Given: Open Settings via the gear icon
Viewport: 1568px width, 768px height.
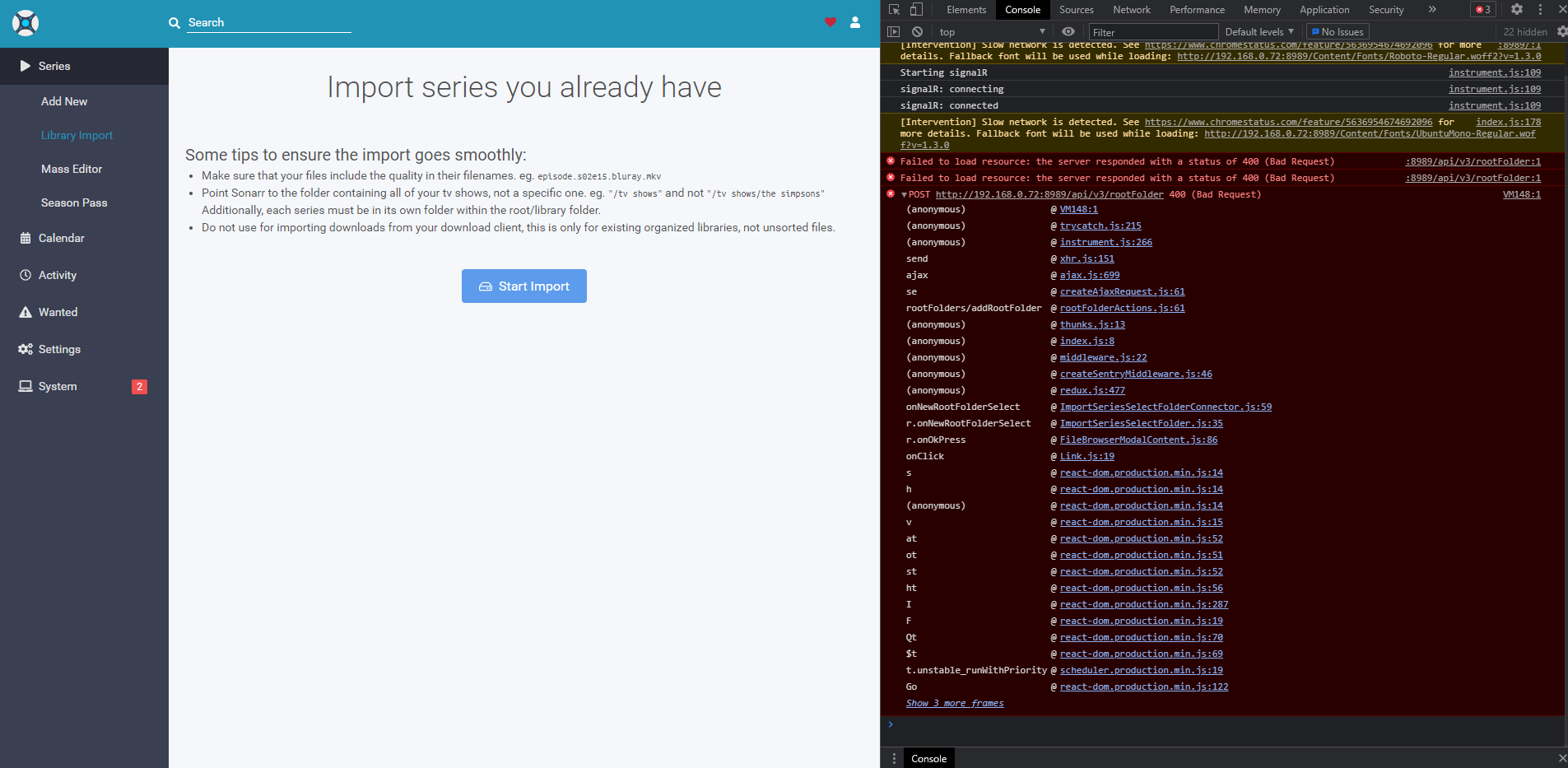Looking at the screenshot, I should tap(25, 349).
